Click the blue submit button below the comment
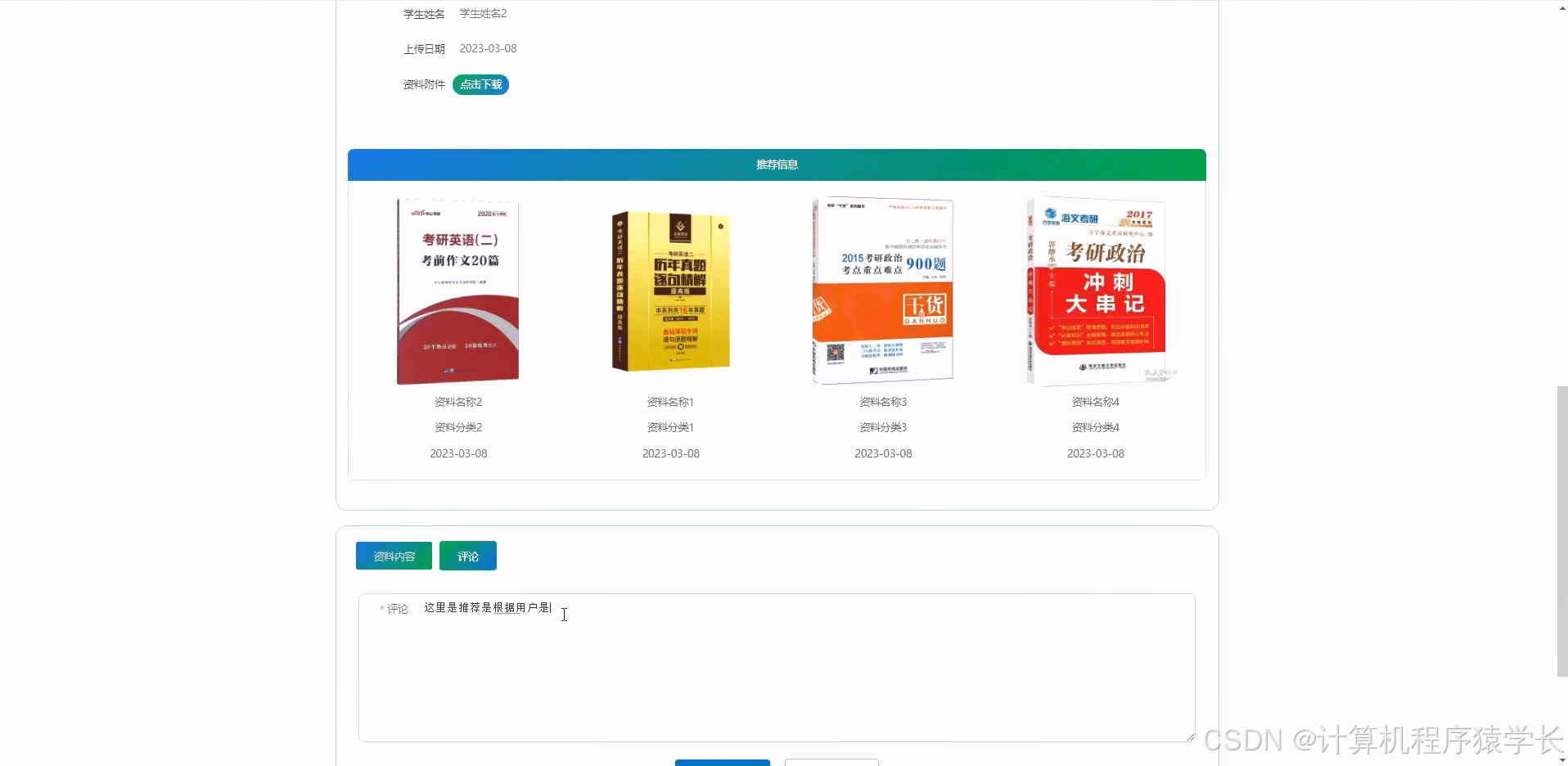This screenshot has height=766, width=1568. (x=723, y=764)
